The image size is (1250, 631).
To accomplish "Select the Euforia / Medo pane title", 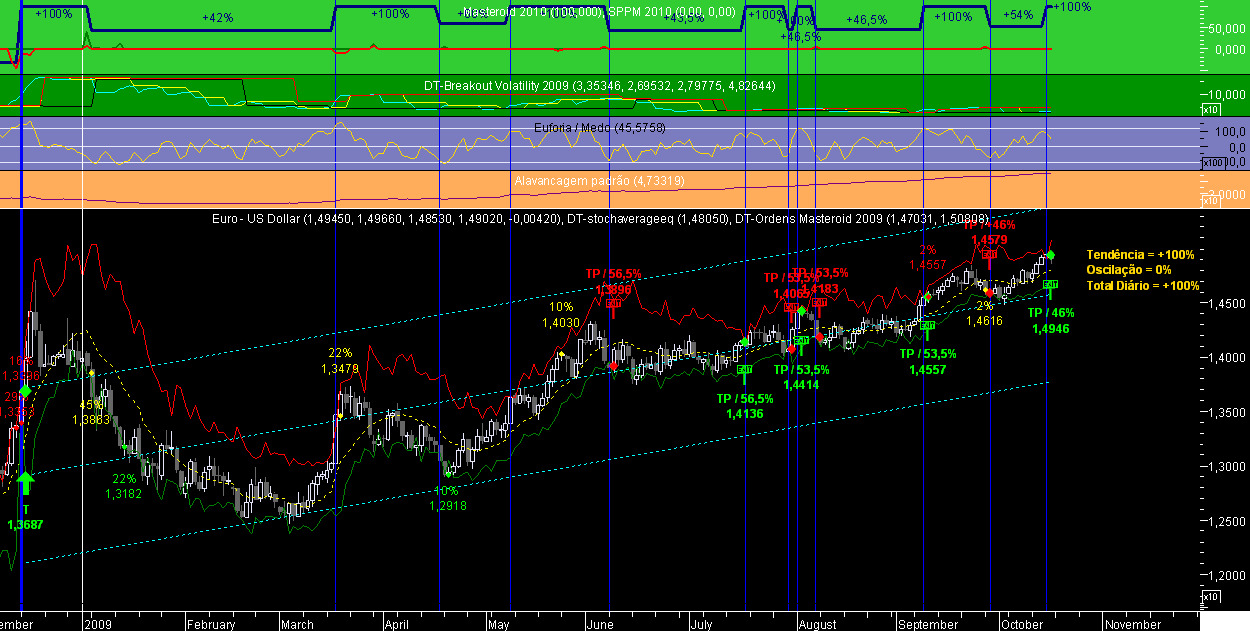I will click(600, 128).
